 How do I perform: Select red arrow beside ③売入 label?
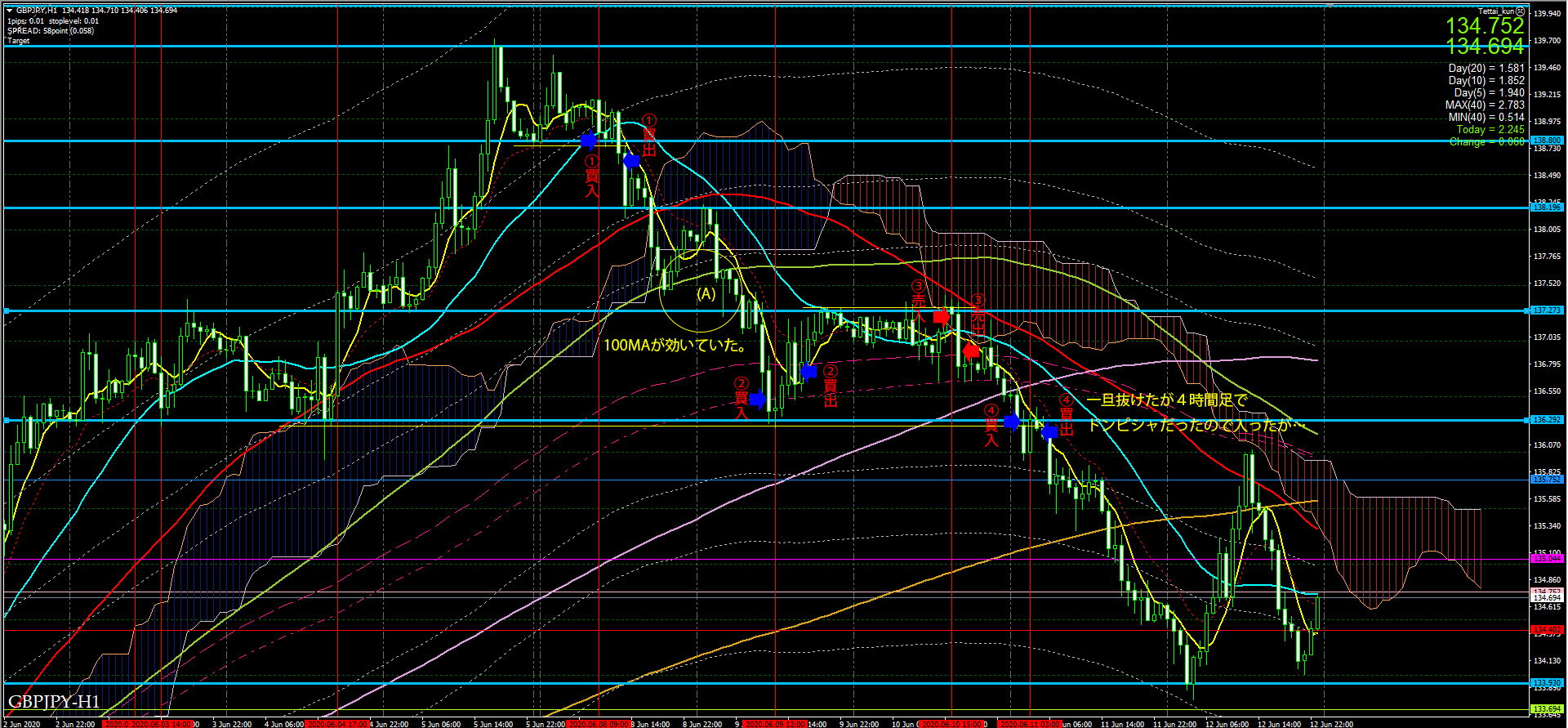942,316
